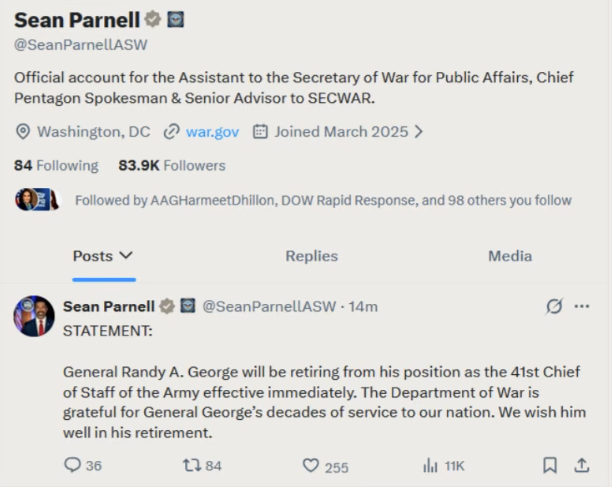Expand Joined March 2025 account details
Image resolution: width=612 pixels, height=487 pixels.
tap(419, 131)
